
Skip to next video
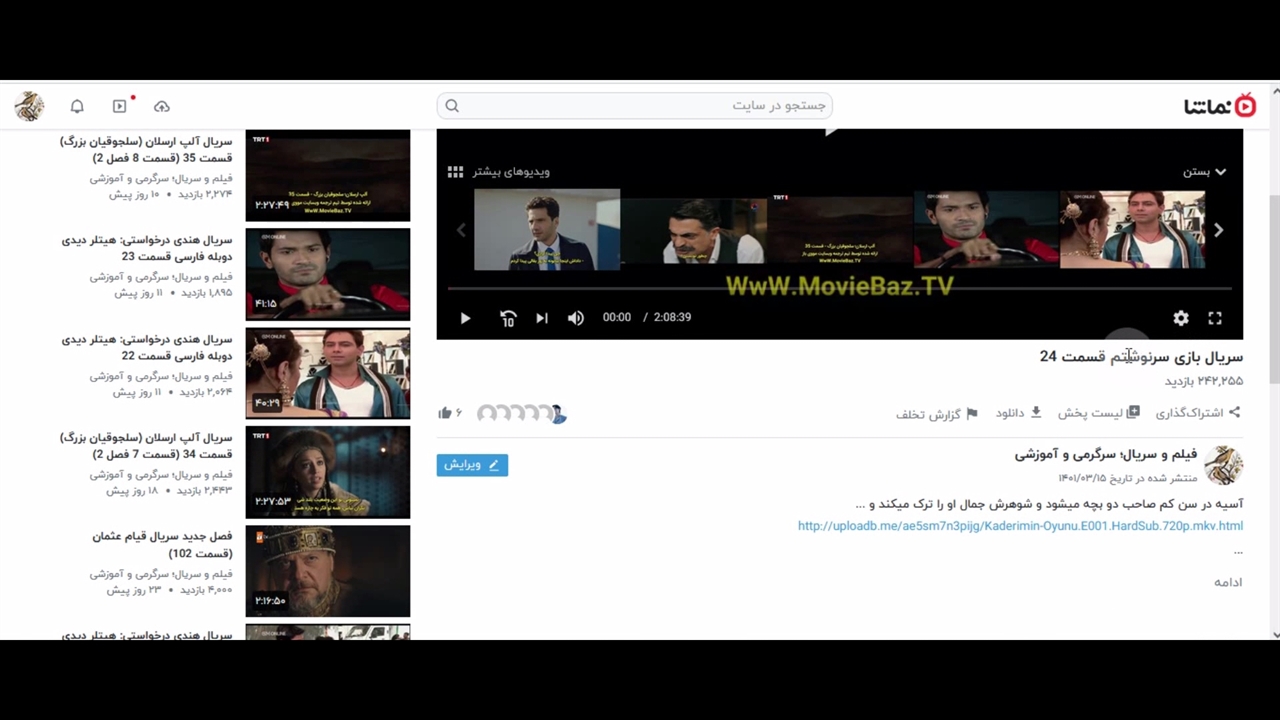[x=542, y=318]
